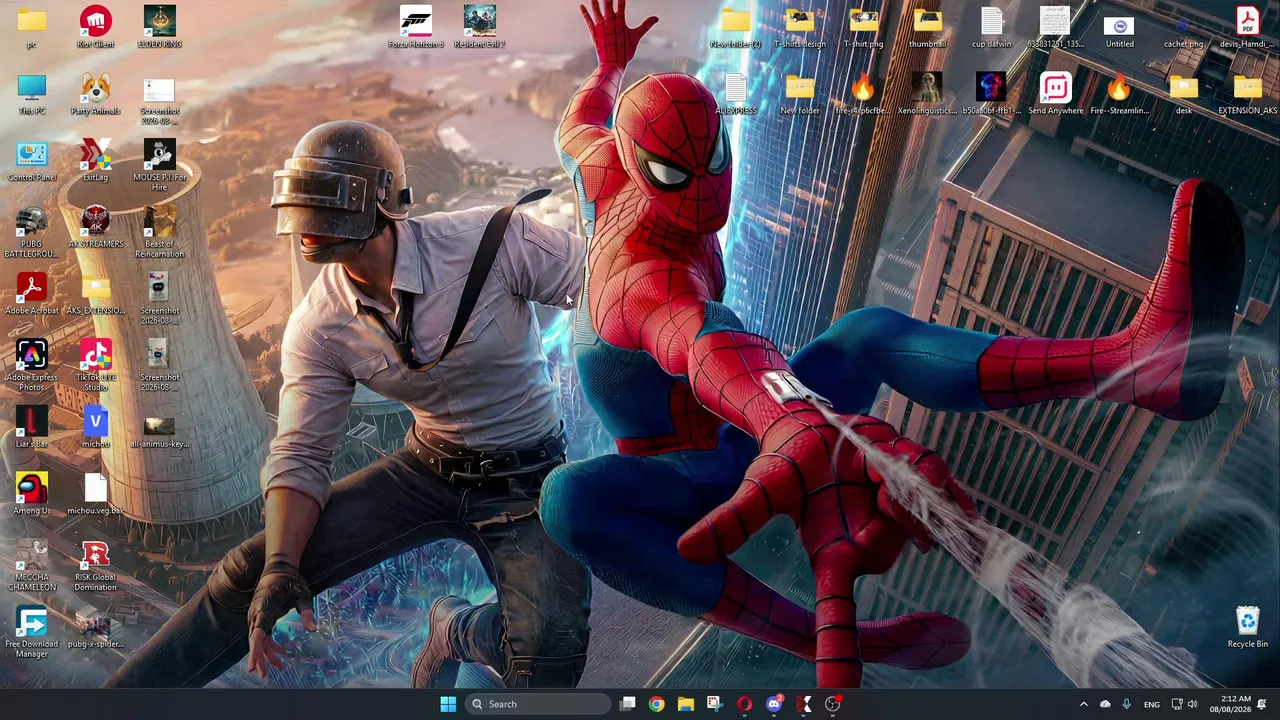Open Snipping Tool from the taskbar
Screen dimensions: 1280x720
714,704
